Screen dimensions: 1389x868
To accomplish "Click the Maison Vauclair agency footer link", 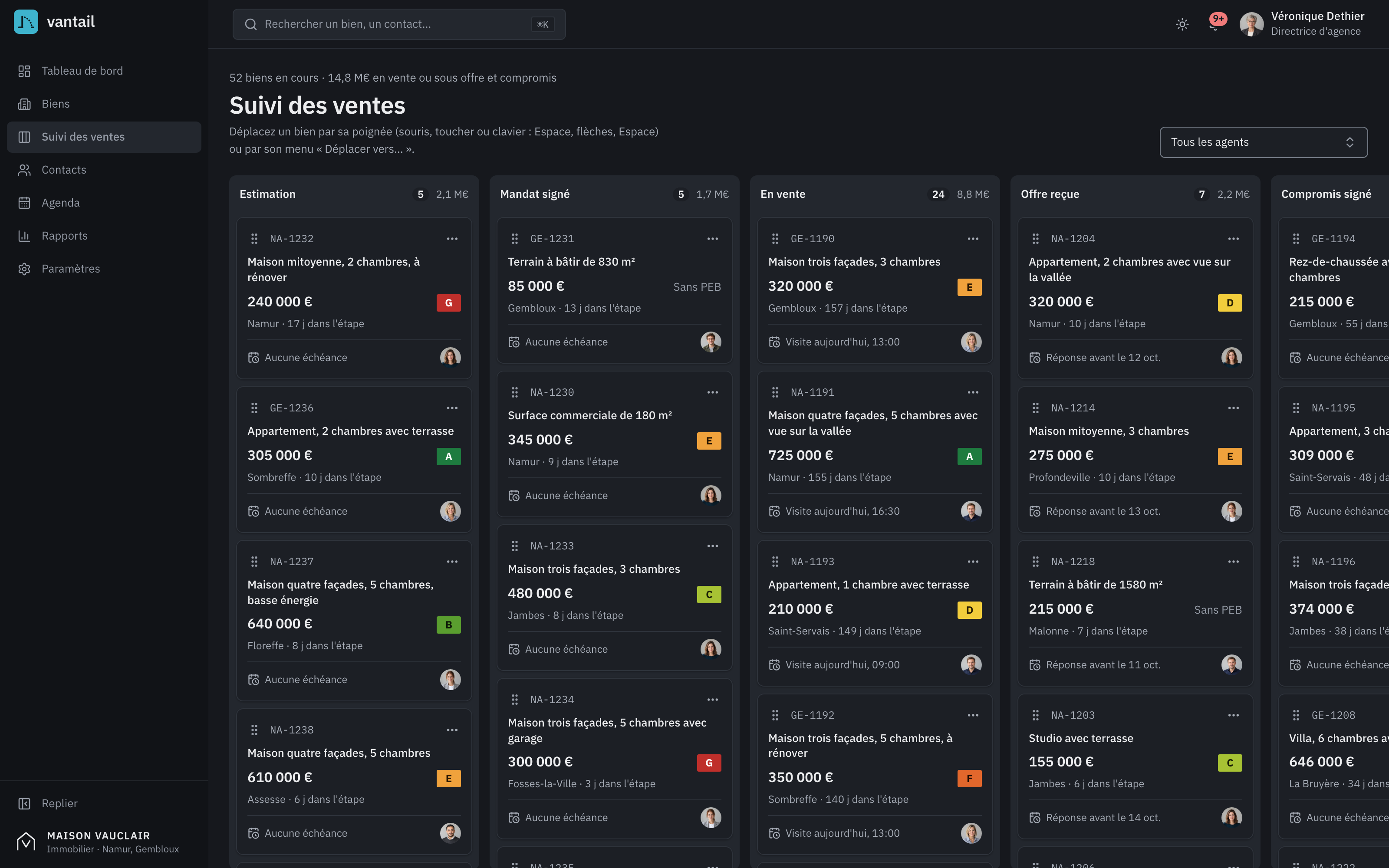I will click(x=98, y=842).
